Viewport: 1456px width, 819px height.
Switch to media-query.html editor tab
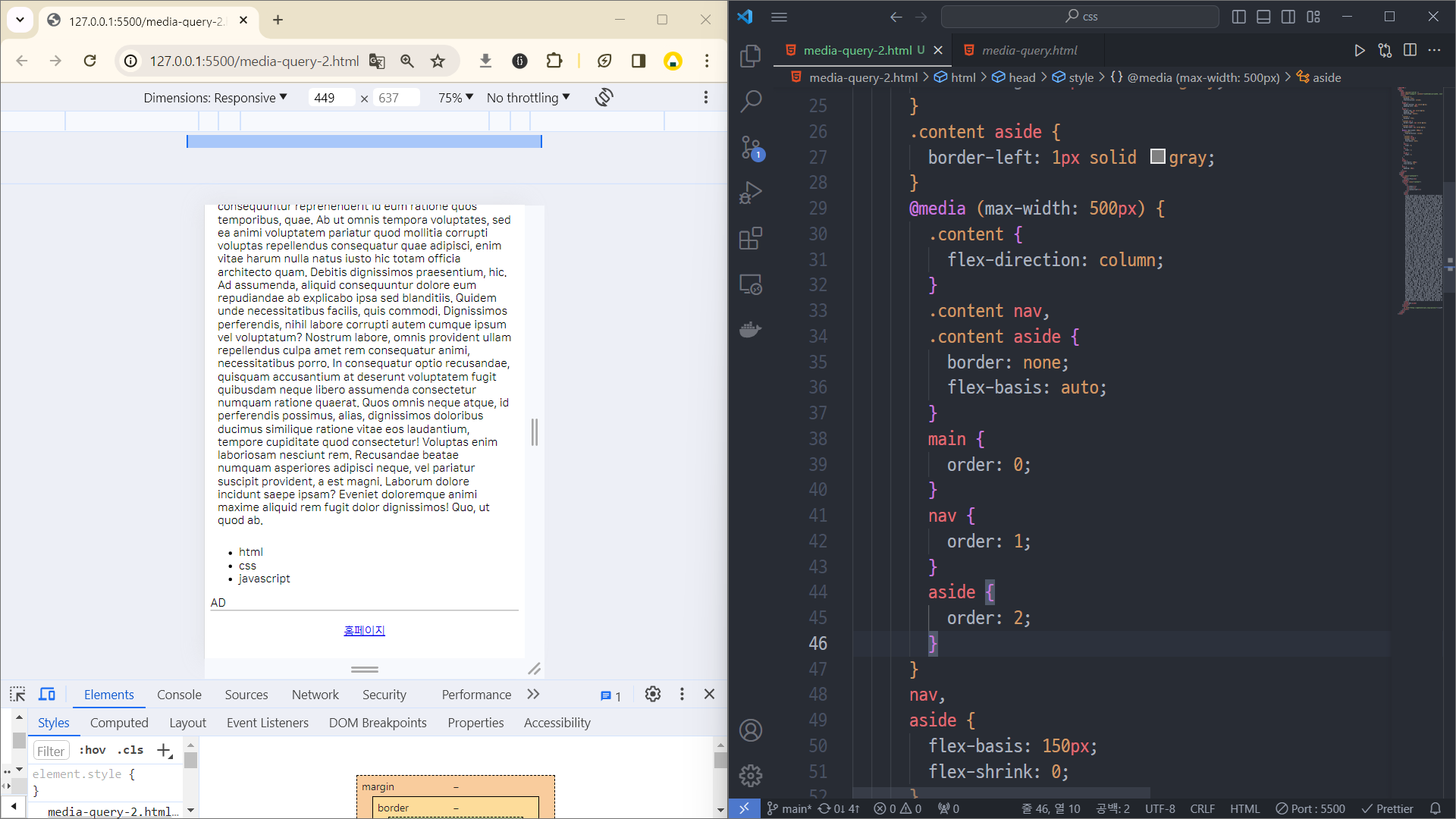(1028, 50)
